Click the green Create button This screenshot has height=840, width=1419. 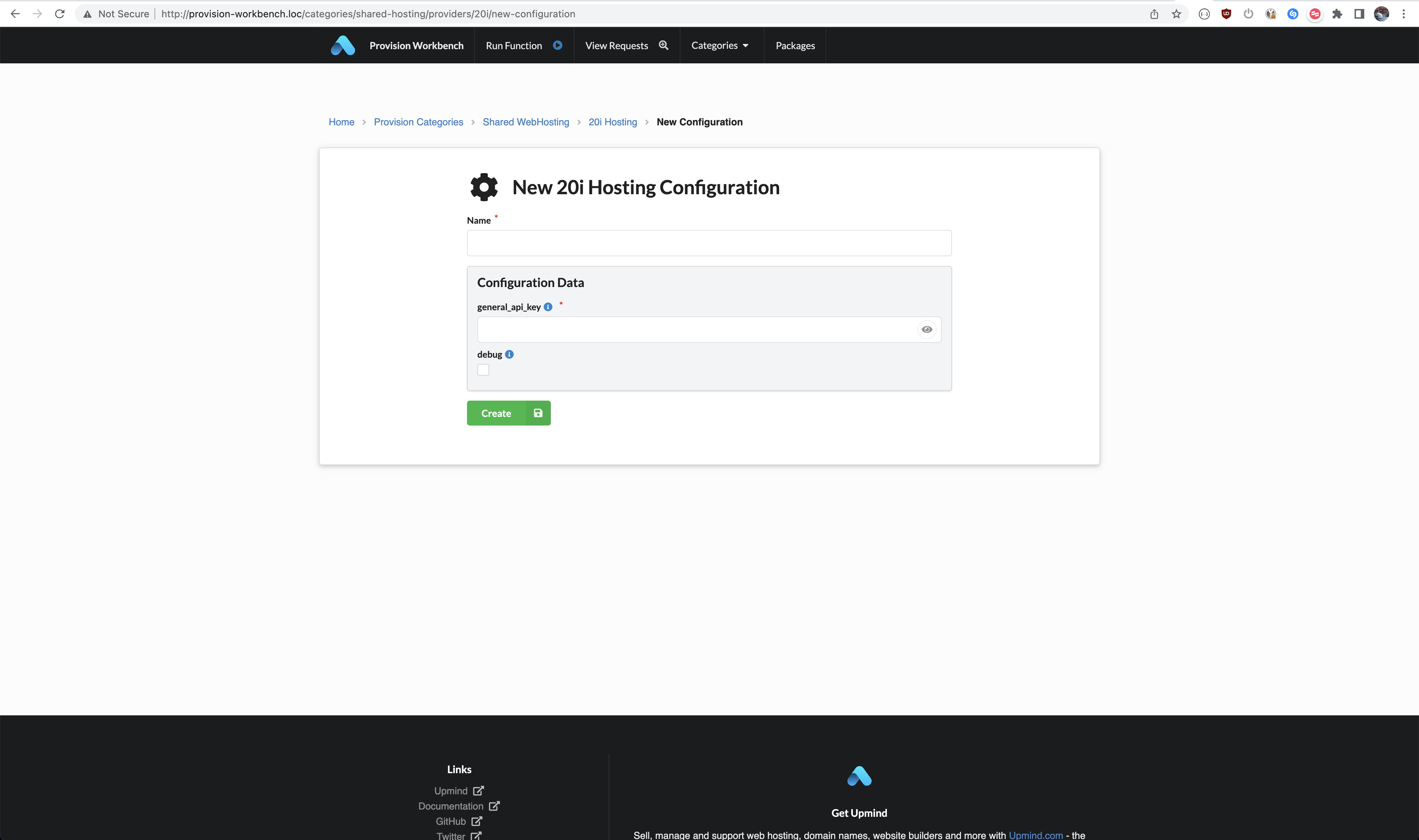pos(509,413)
